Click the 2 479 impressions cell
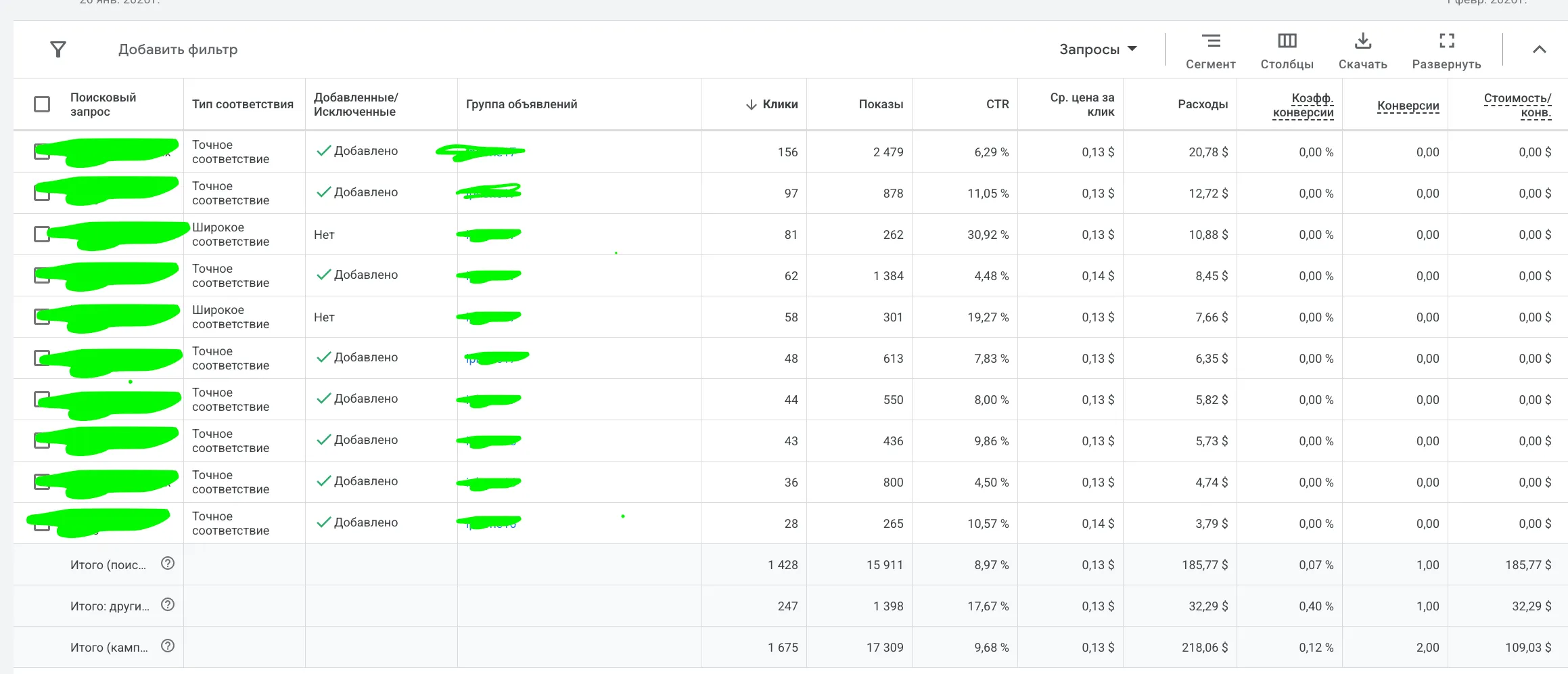Image resolution: width=1568 pixels, height=674 pixels. tap(888, 152)
